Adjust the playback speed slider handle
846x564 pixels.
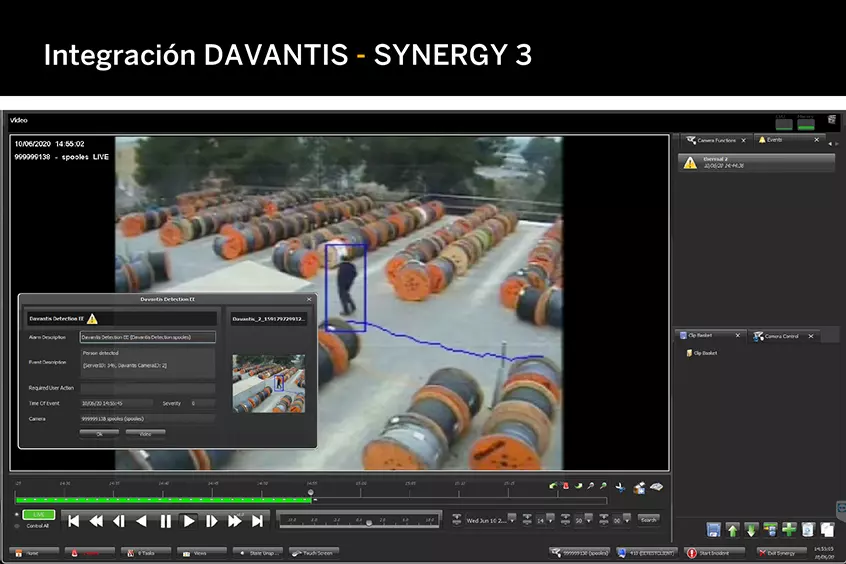coord(369,522)
